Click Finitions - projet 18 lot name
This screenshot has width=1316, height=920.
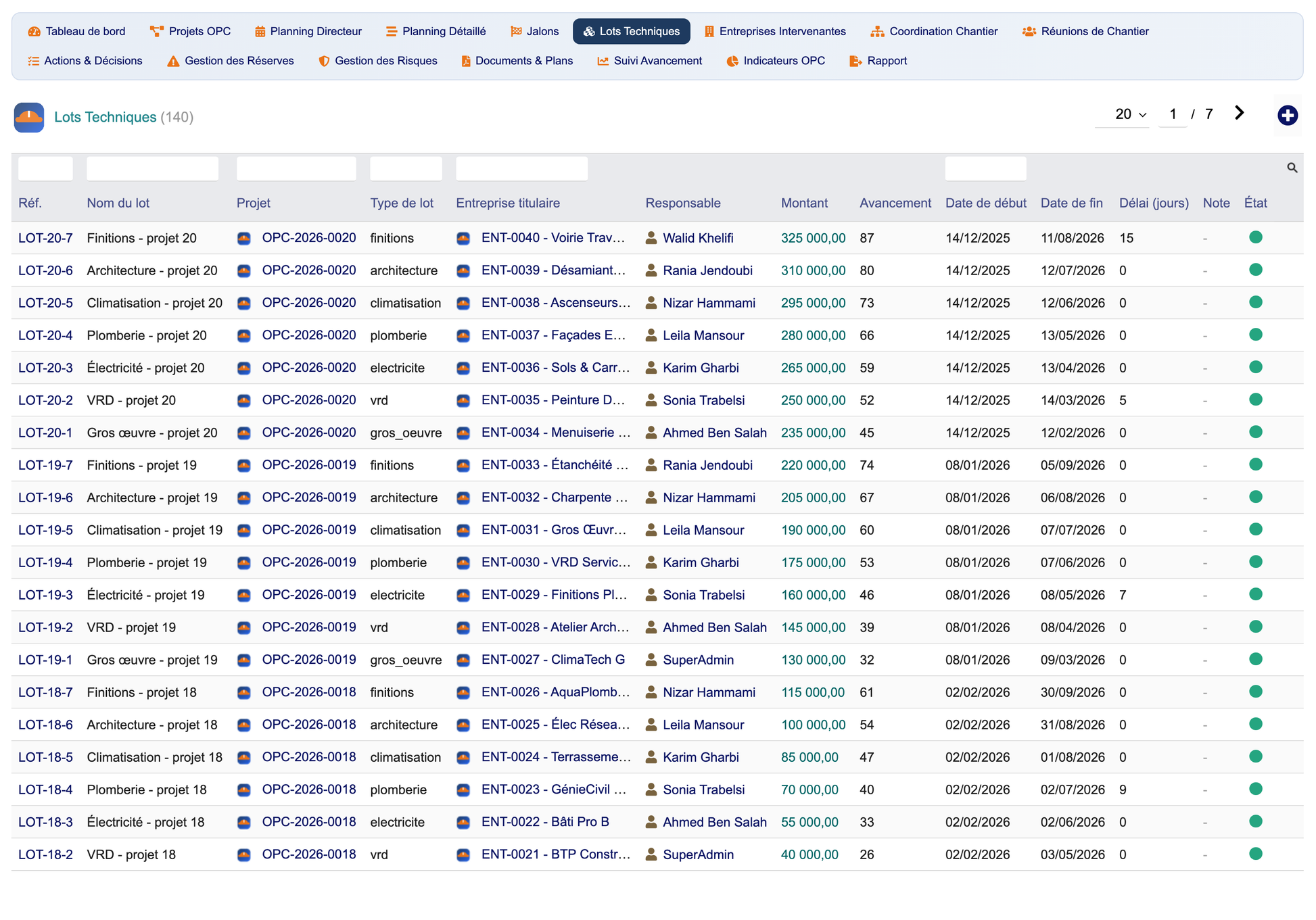141,692
